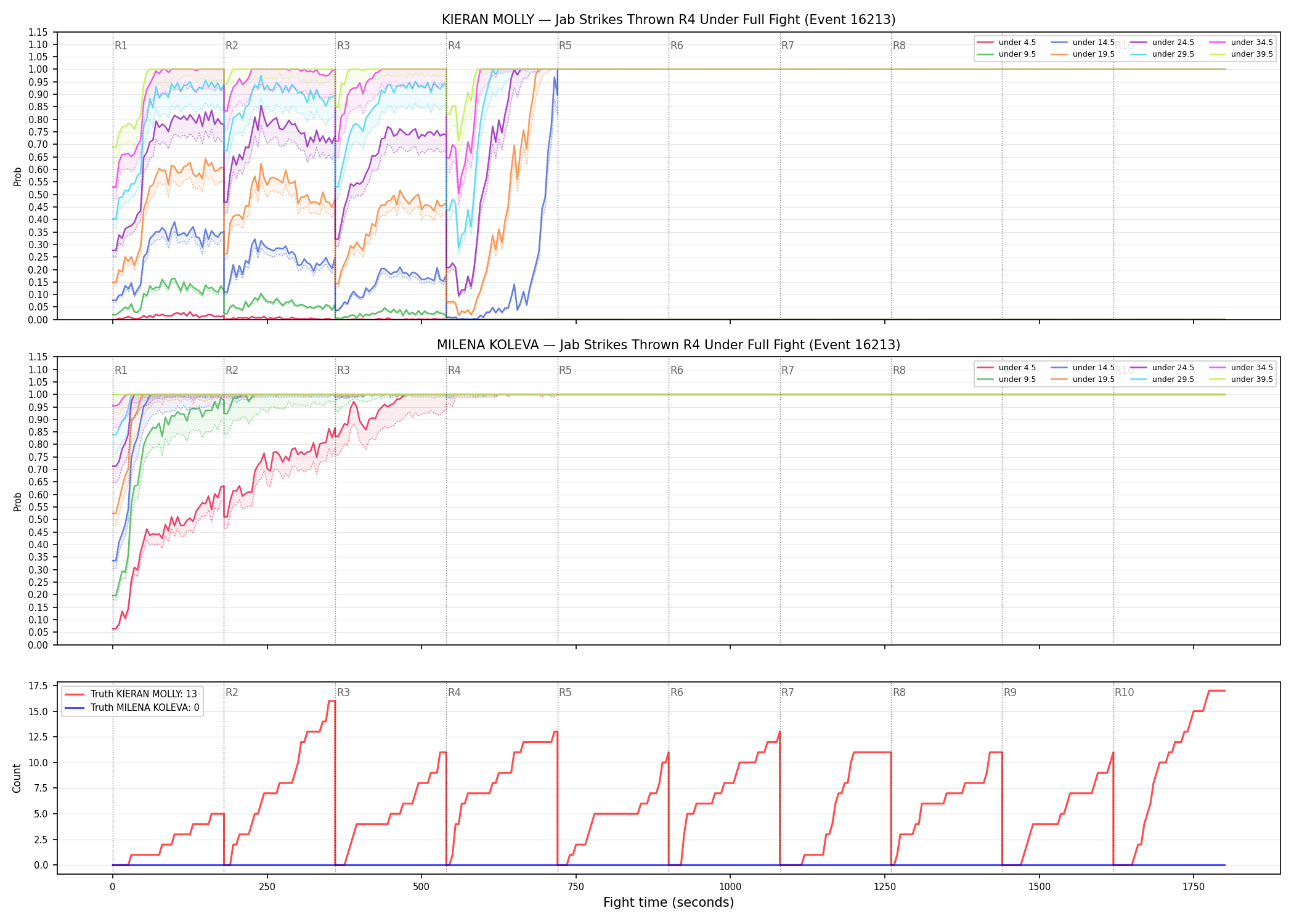Click R6 round marker in Milena Koleva chart
1294x924 pixels.
pyautogui.click(x=677, y=370)
